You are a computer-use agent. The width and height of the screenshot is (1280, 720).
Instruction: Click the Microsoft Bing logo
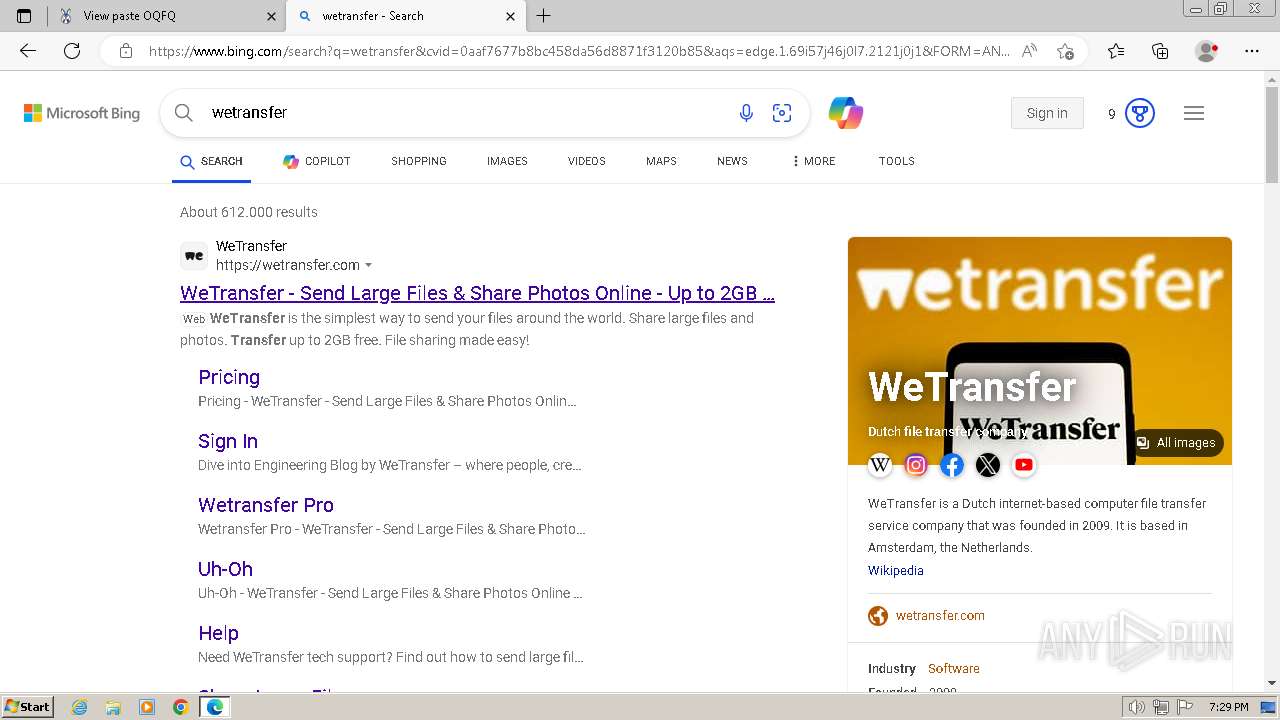[82, 113]
